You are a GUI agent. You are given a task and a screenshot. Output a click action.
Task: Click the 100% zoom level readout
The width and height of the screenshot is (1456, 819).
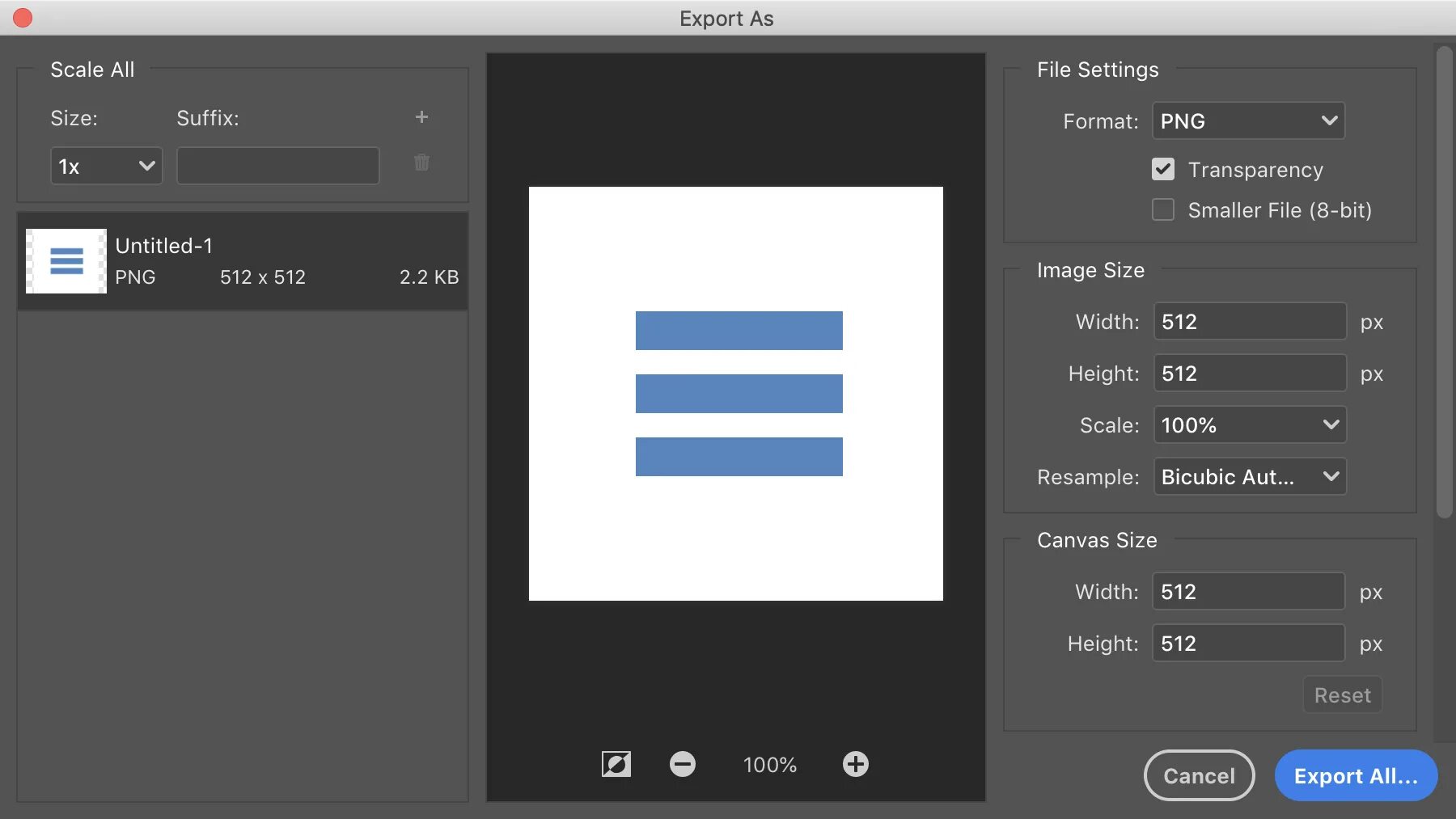(x=770, y=765)
